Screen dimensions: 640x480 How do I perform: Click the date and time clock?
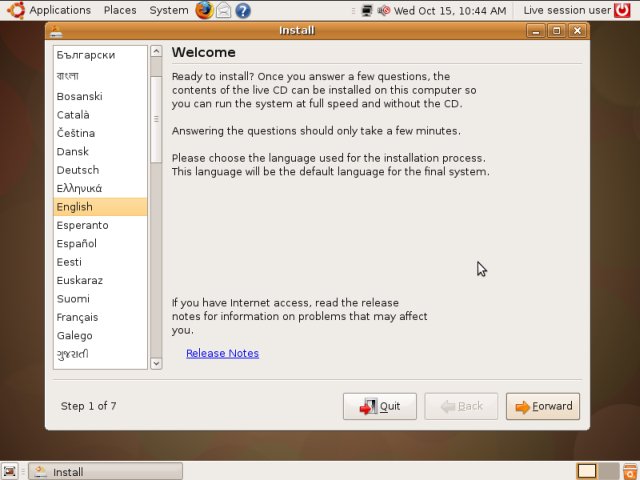tap(450, 11)
